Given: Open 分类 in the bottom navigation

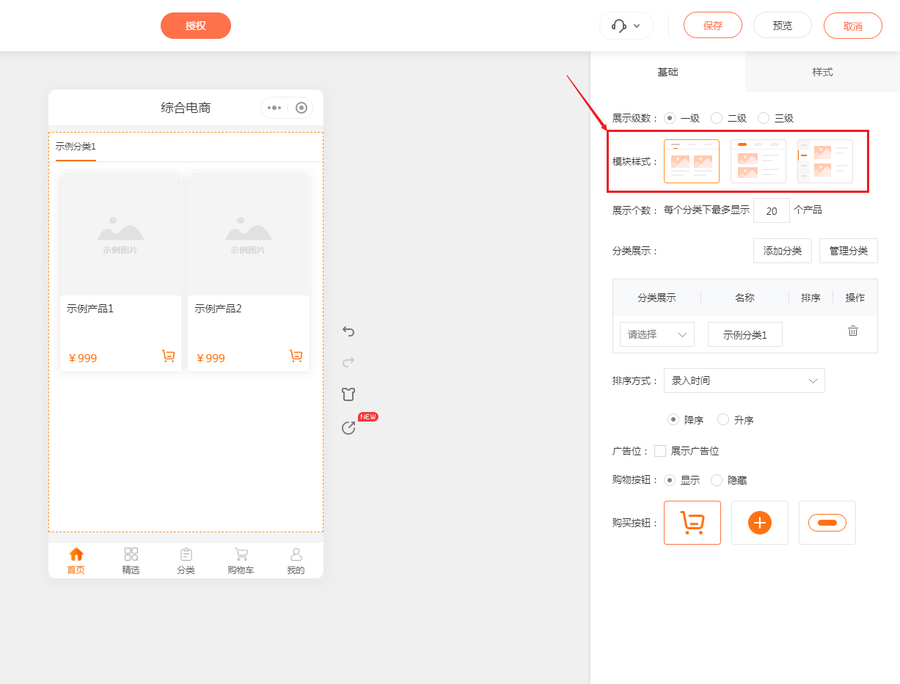Looking at the screenshot, I should click(186, 561).
